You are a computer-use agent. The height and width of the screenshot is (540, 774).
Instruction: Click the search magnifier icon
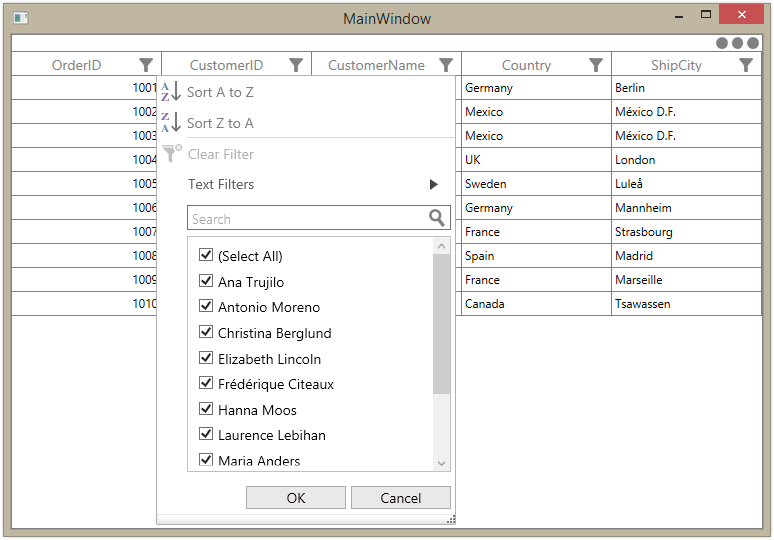pyautogui.click(x=437, y=218)
